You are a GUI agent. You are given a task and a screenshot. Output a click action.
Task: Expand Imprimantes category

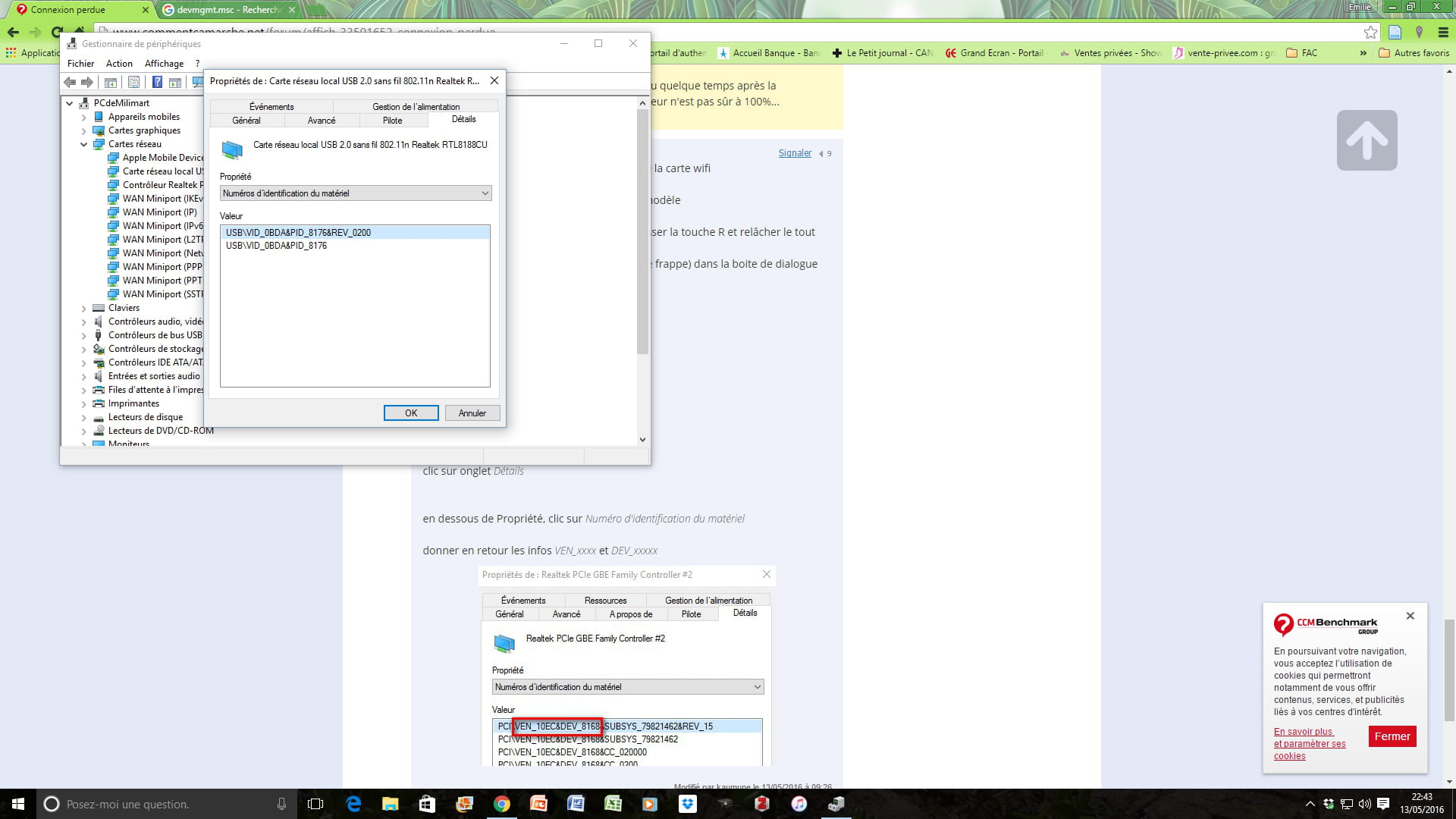(84, 404)
